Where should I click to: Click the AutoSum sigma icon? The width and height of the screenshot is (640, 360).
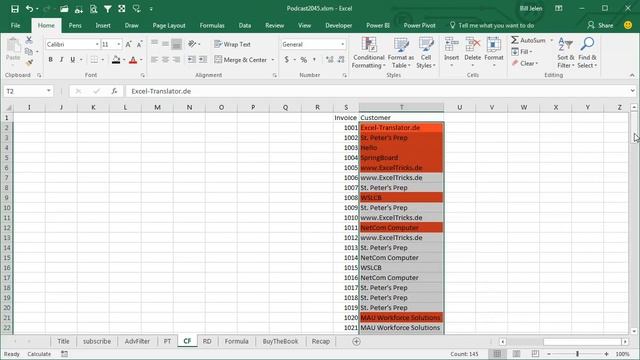pyautogui.click(x=515, y=40)
